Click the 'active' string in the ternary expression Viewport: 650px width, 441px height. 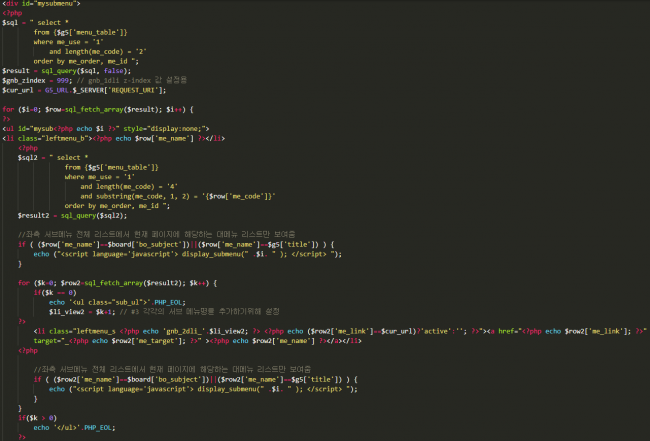point(436,331)
